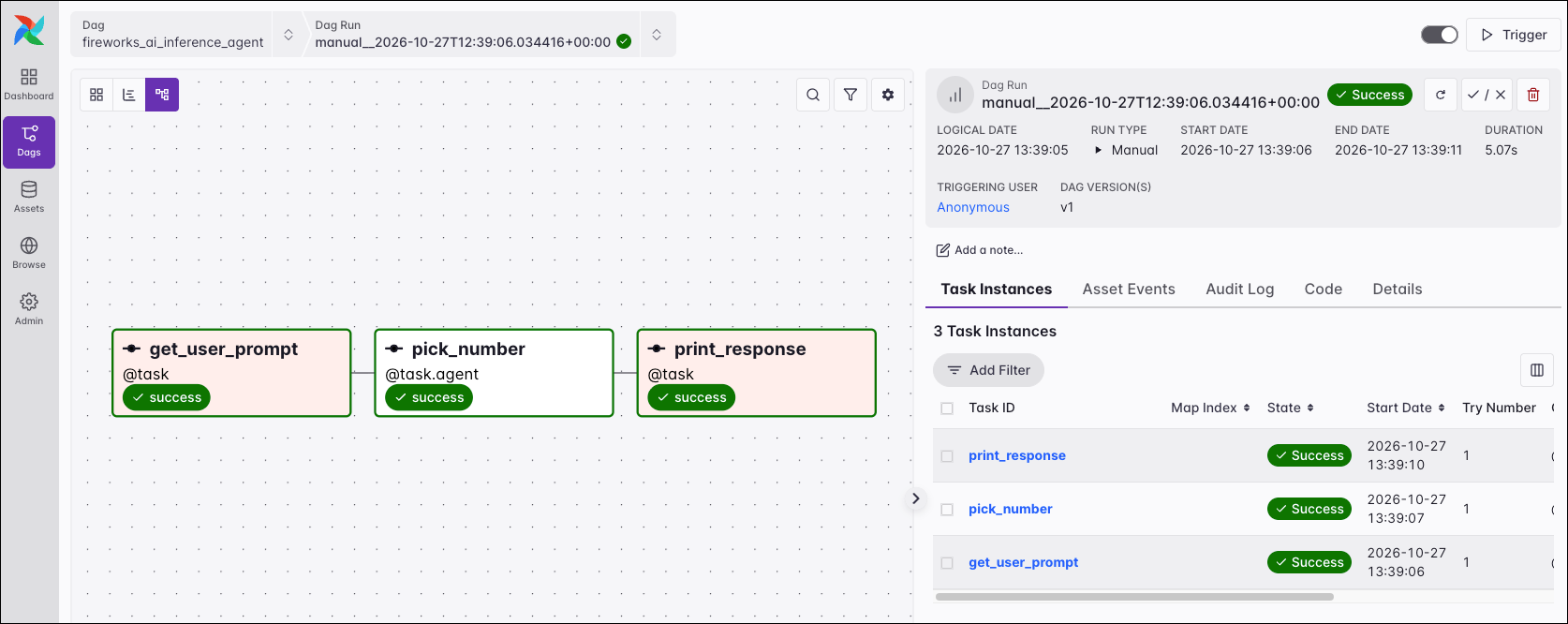Click the Try Number column header

pos(1499,408)
